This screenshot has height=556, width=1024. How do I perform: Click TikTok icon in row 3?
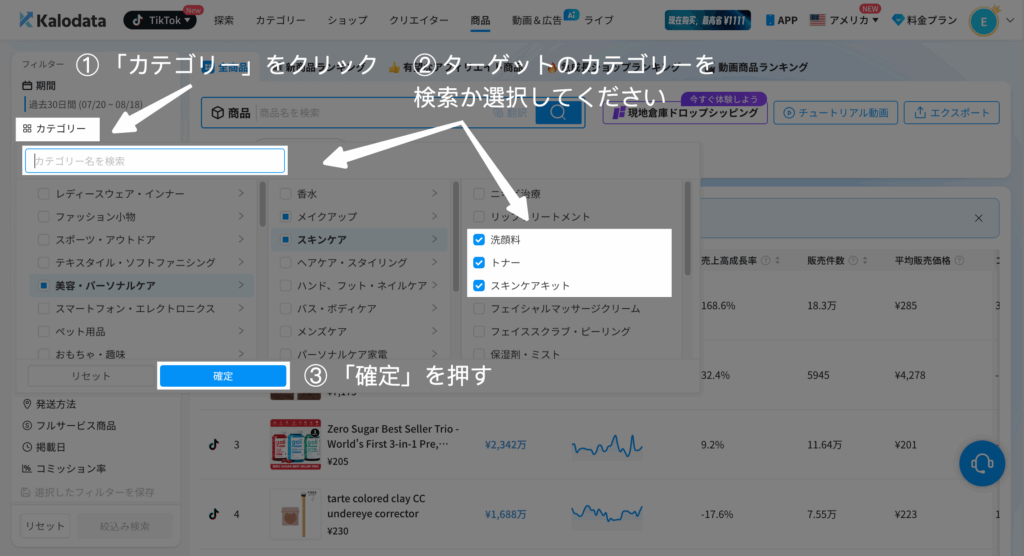214,445
